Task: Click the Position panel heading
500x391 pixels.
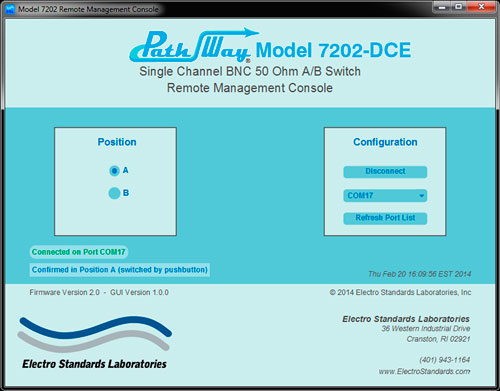Action: (x=117, y=142)
